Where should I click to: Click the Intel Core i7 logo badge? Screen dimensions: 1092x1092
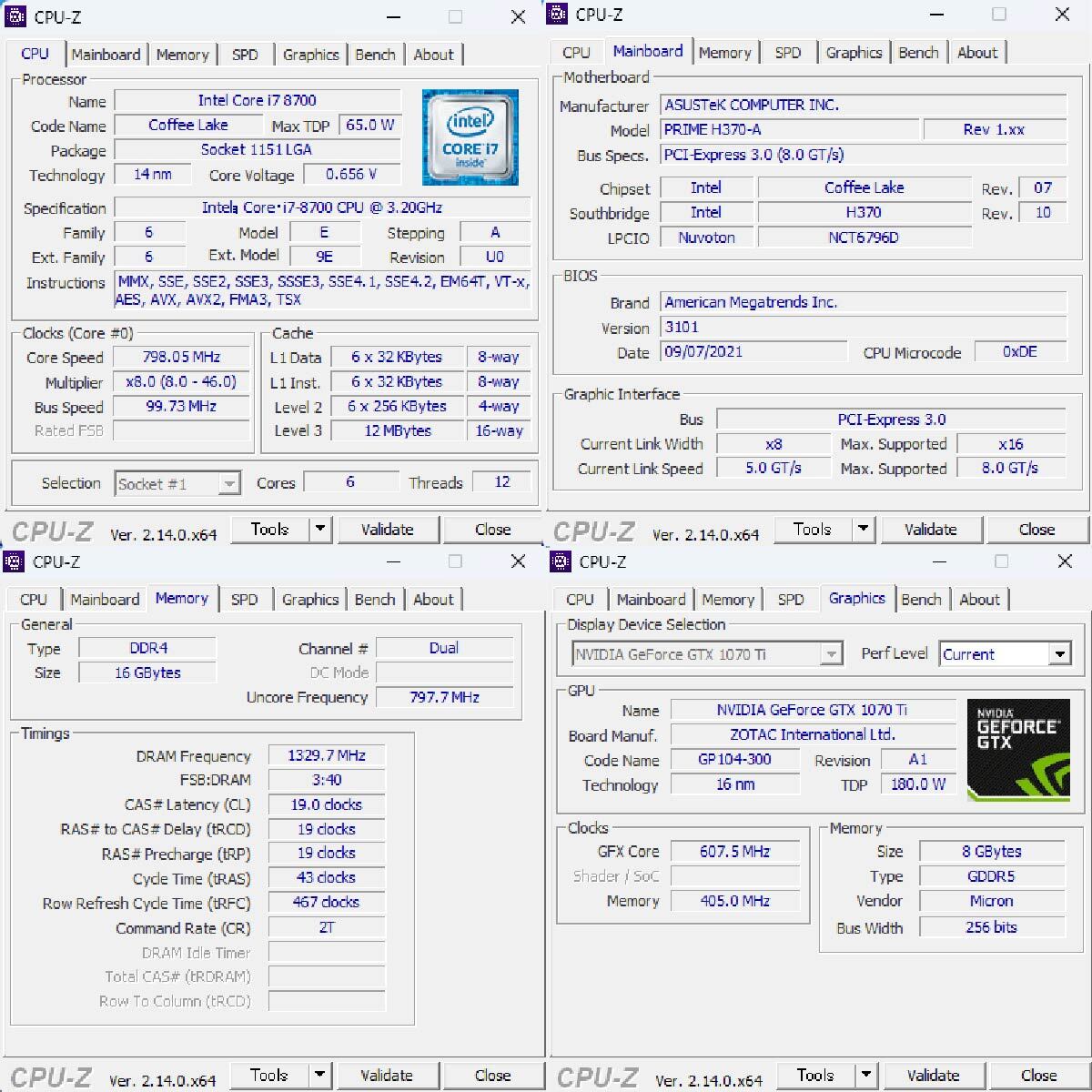coord(470,136)
